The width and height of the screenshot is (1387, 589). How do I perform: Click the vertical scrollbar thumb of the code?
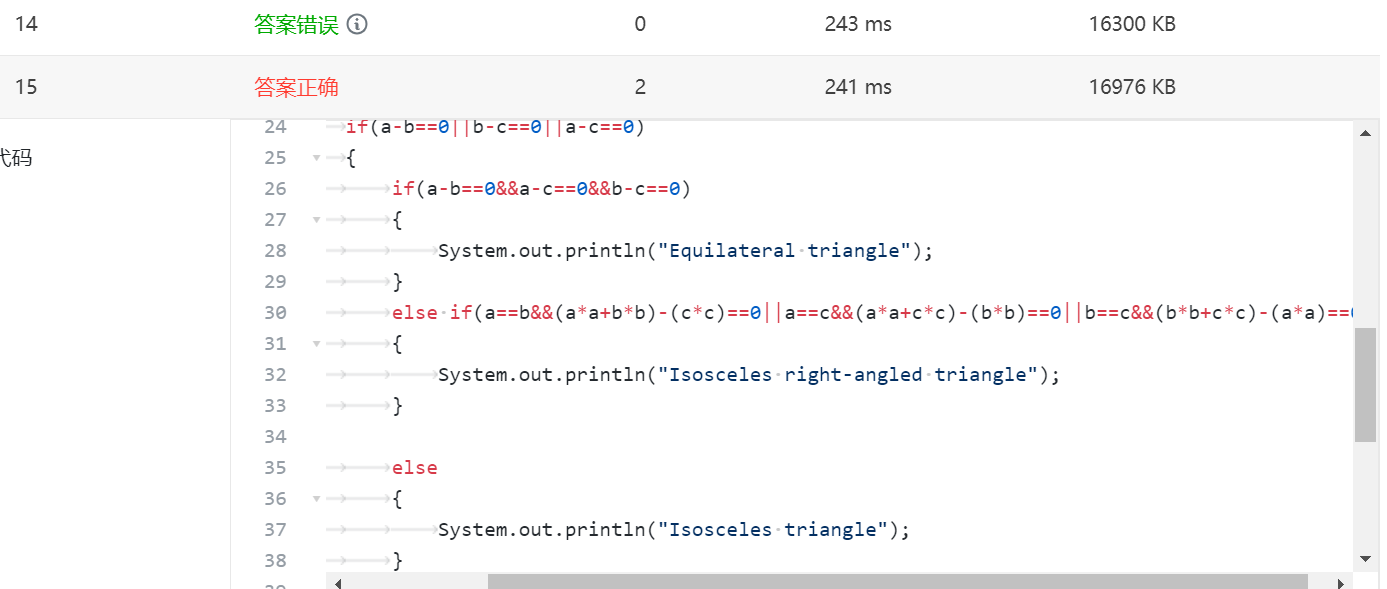1365,385
